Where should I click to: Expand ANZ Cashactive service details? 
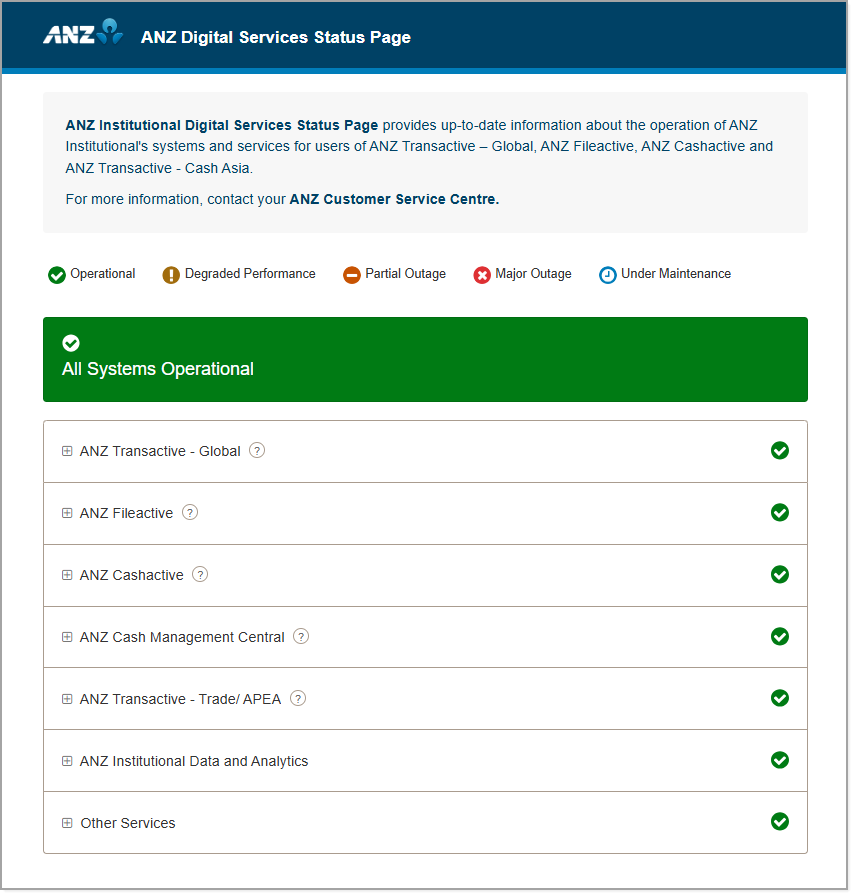[x=67, y=575]
